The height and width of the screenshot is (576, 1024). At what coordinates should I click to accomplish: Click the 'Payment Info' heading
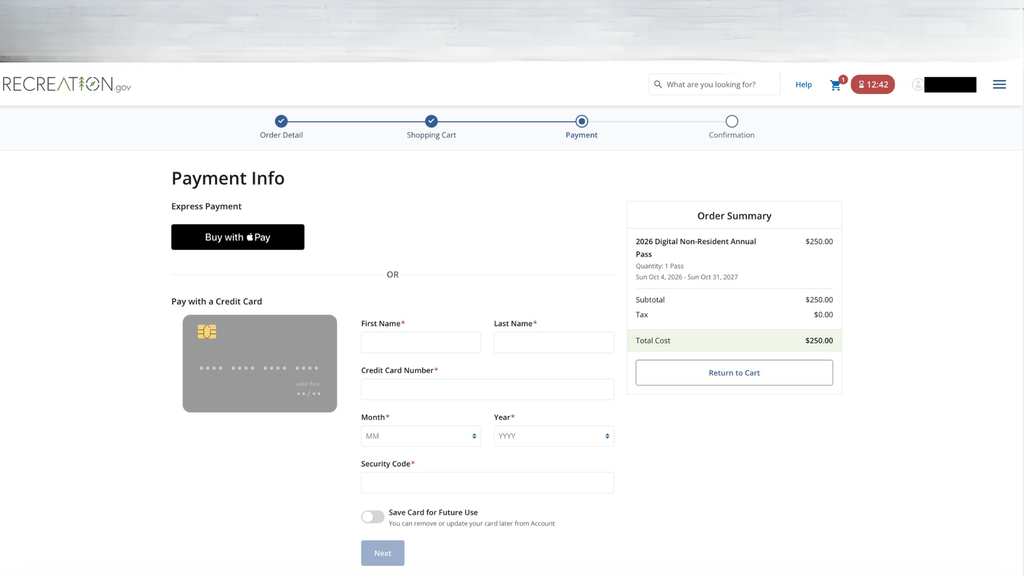[228, 178]
